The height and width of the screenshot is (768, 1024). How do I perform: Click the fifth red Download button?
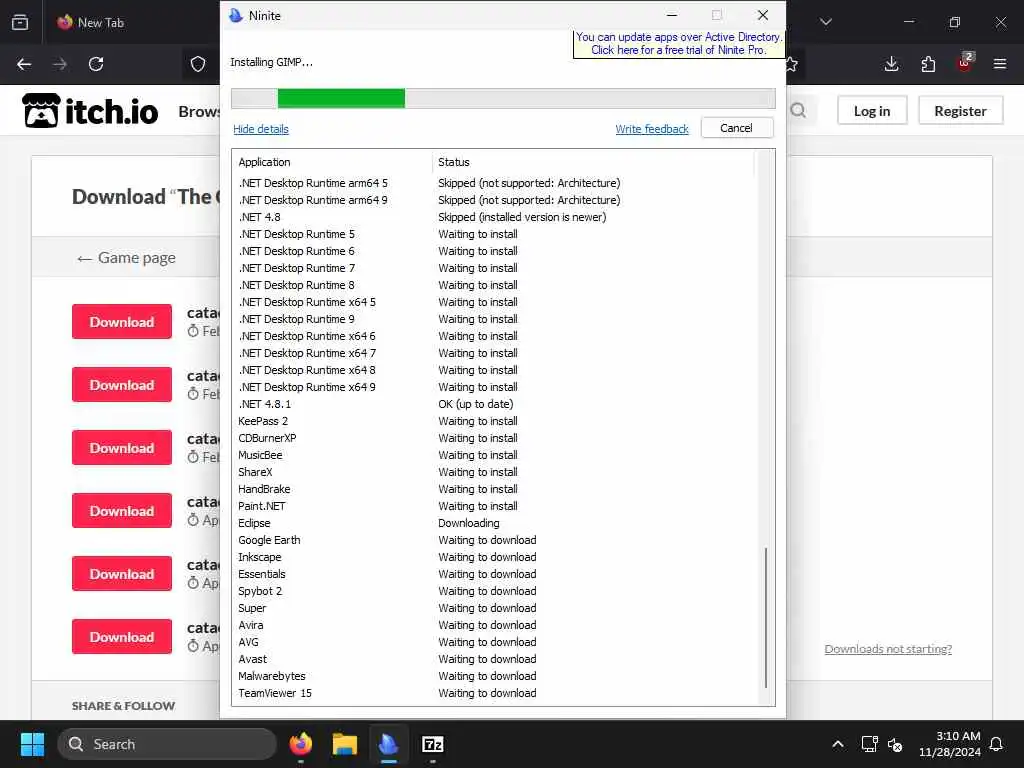(122, 573)
